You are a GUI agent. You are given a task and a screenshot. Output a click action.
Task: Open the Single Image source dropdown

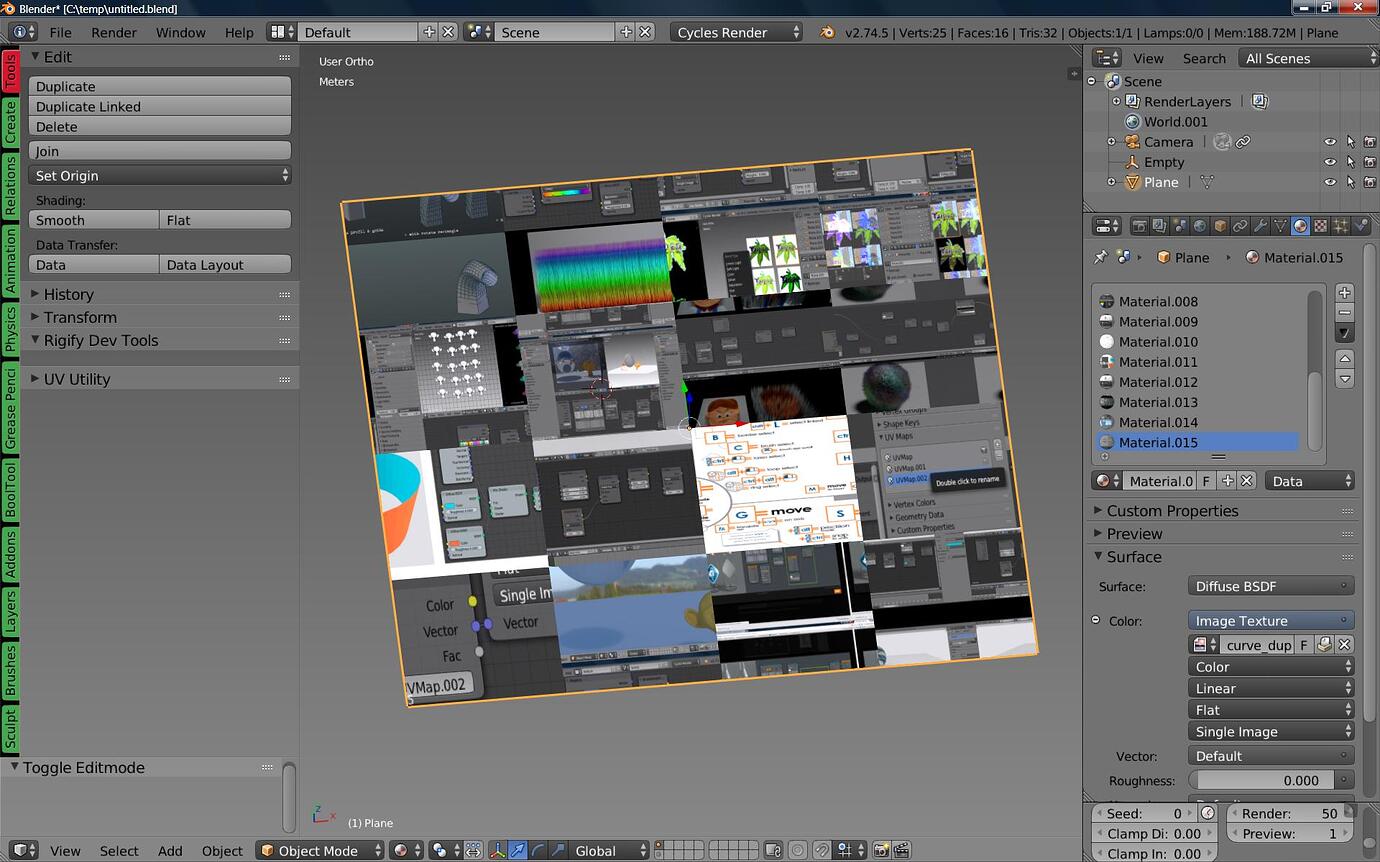(x=1271, y=731)
